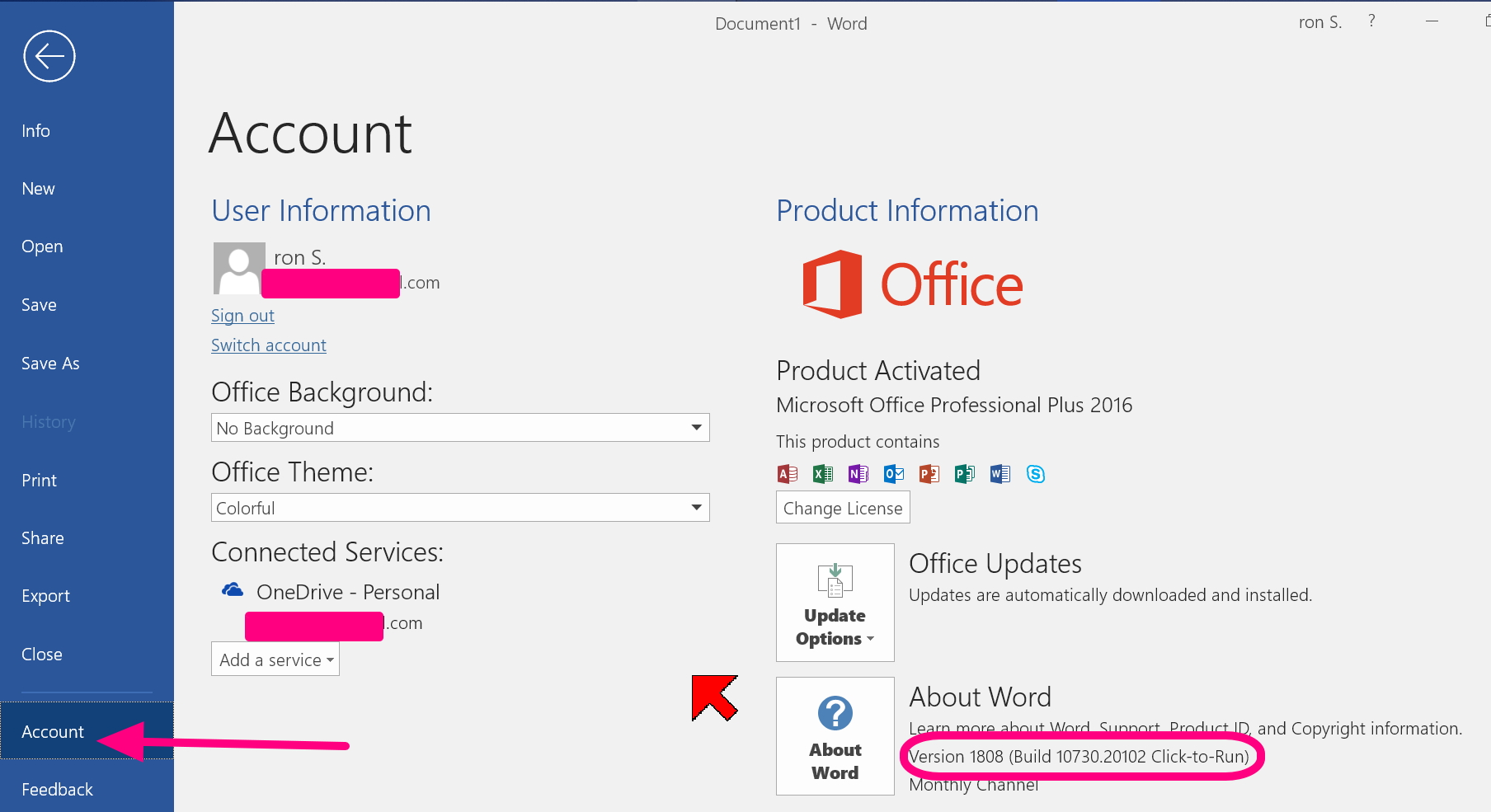Open the Office Theme dropdown

(460, 508)
